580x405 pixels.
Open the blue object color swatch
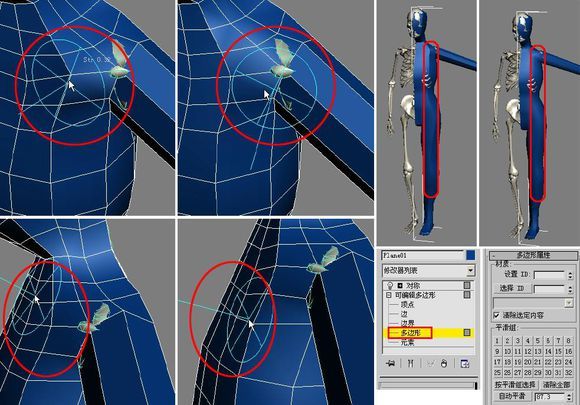(471, 255)
